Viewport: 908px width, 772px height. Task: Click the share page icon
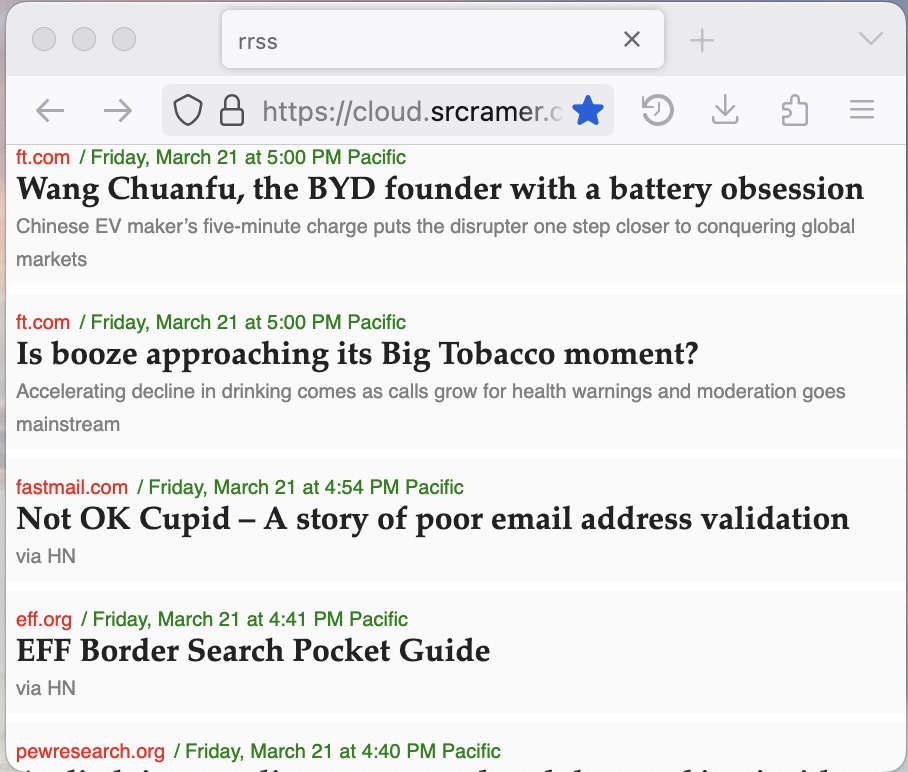pyautogui.click(x=794, y=110)
